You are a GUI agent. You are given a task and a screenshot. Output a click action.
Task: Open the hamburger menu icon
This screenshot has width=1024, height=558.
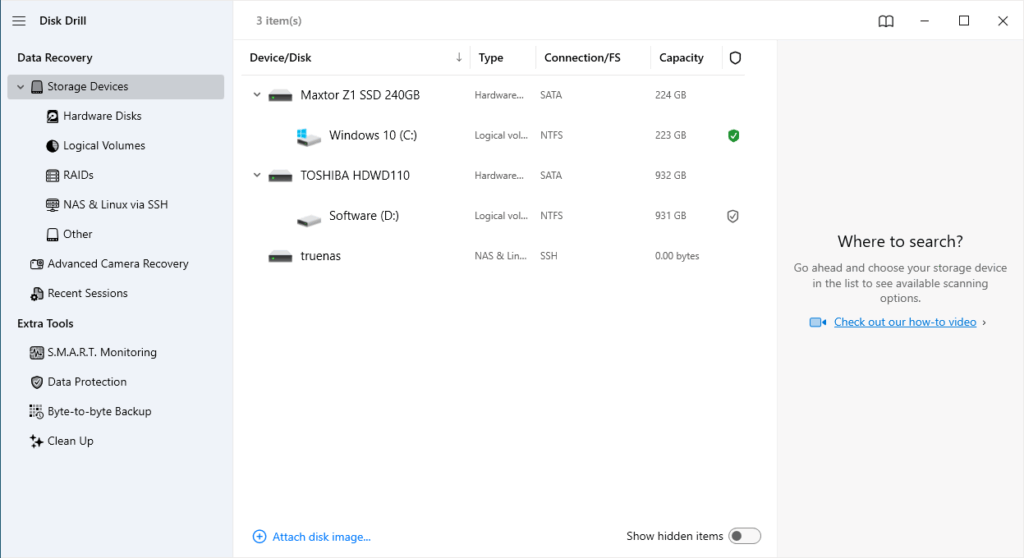(19, 21)
